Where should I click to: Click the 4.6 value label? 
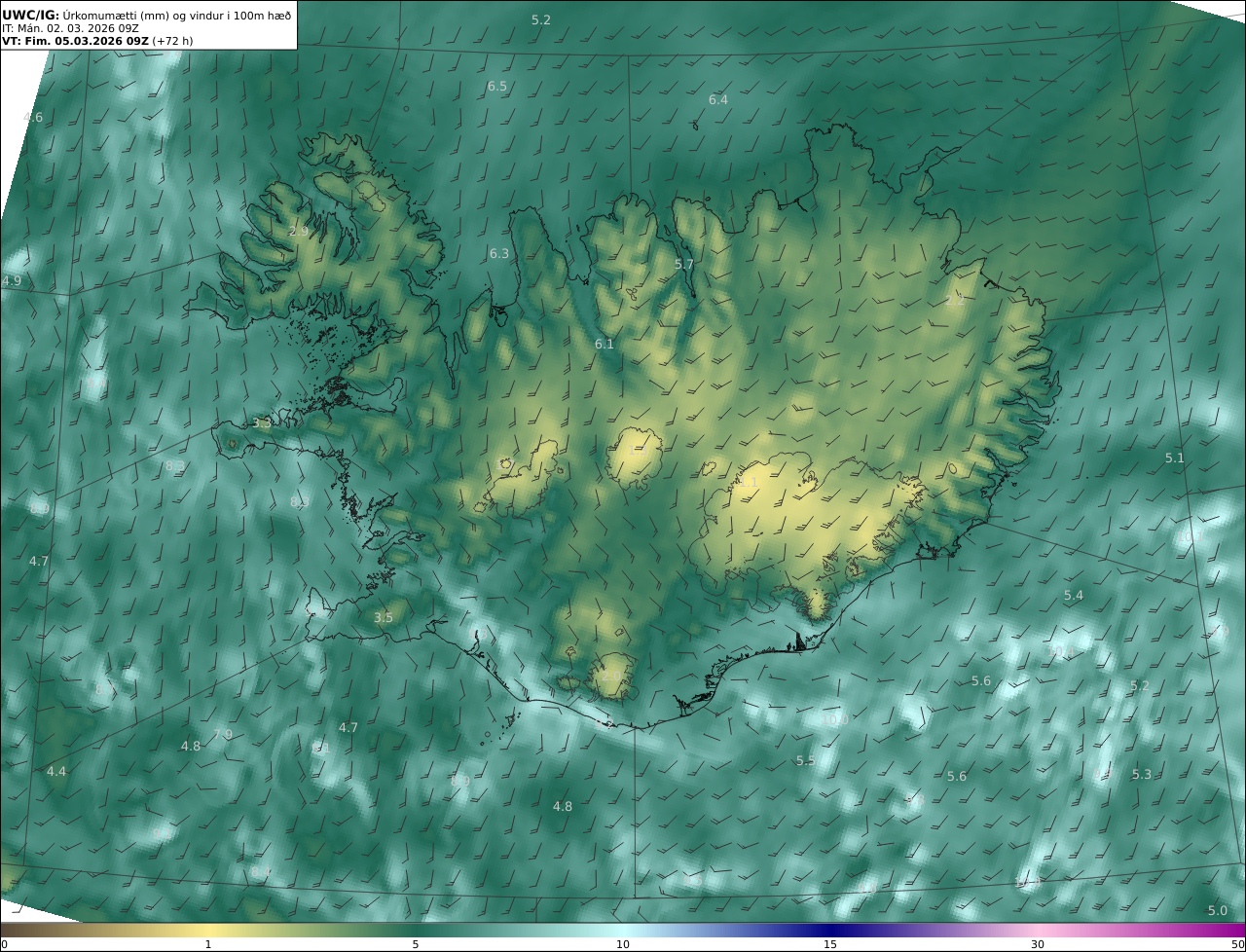33,118
